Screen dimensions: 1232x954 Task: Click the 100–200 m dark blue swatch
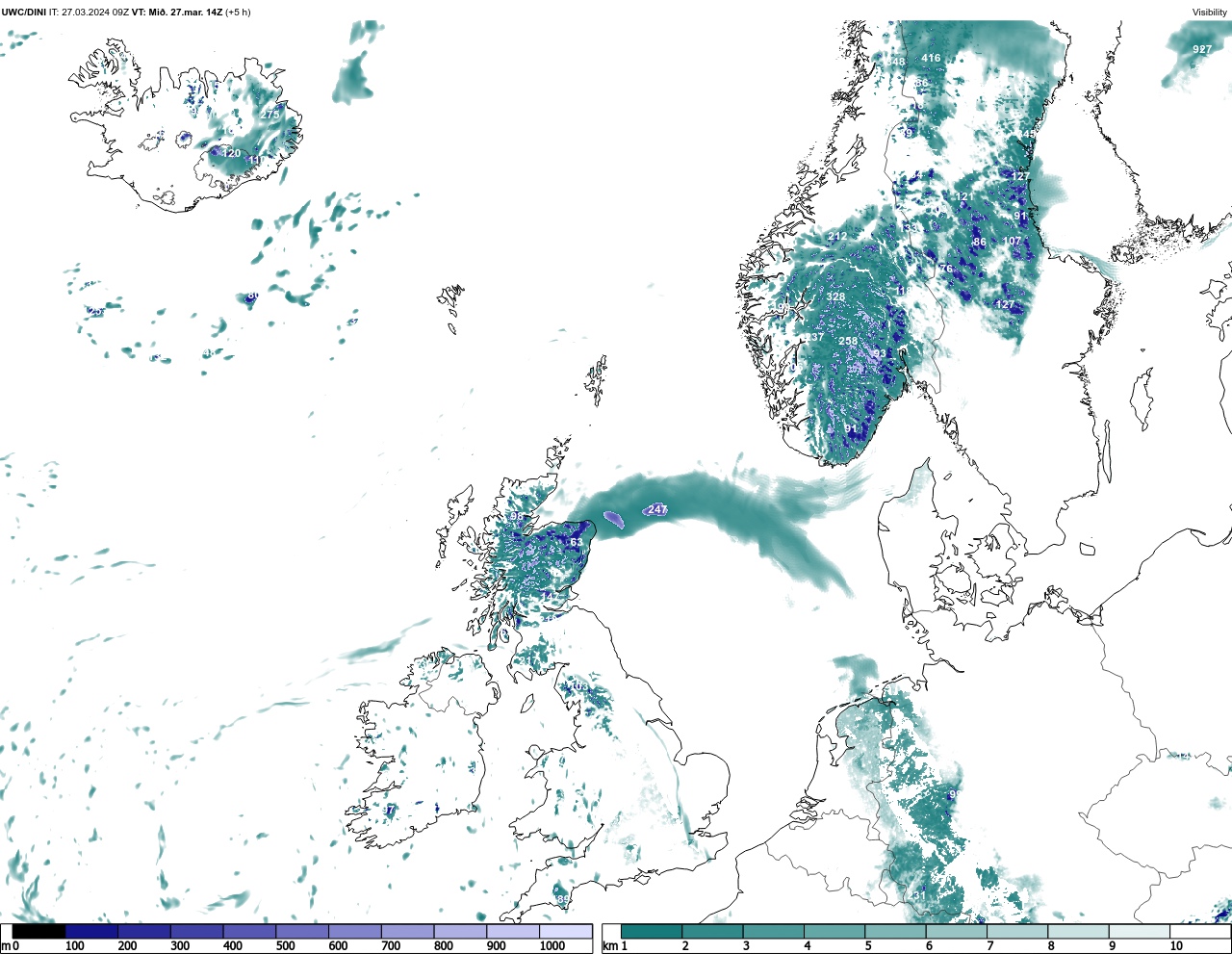[x=91, y=932]
